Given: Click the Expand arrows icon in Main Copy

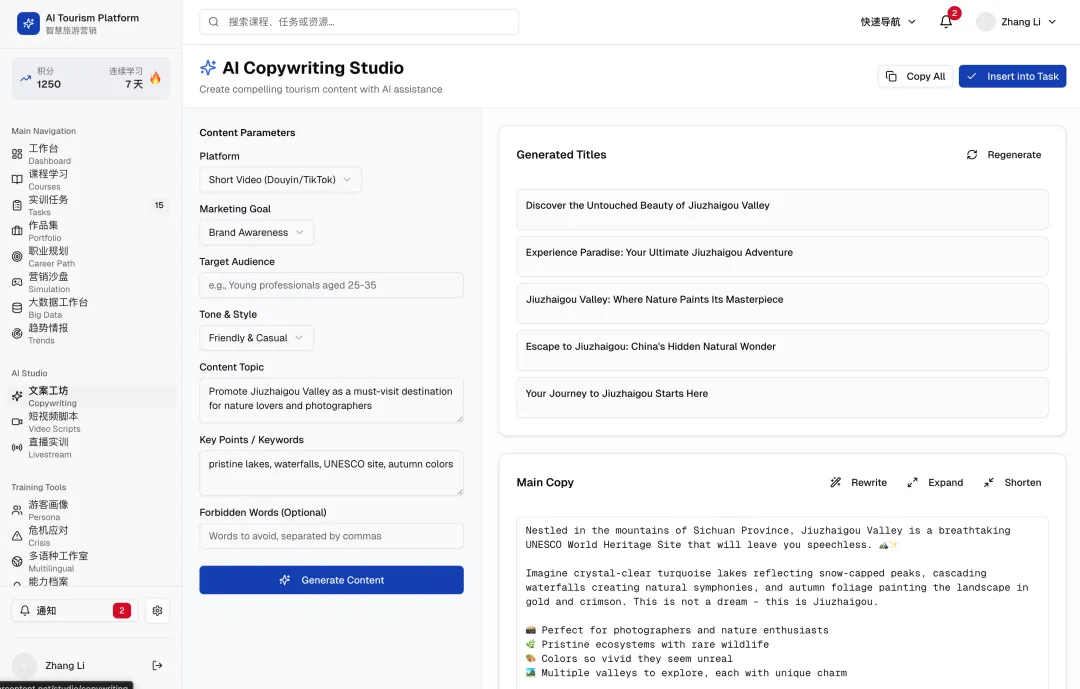Looking at the screenshot, I should coord(913,482).
